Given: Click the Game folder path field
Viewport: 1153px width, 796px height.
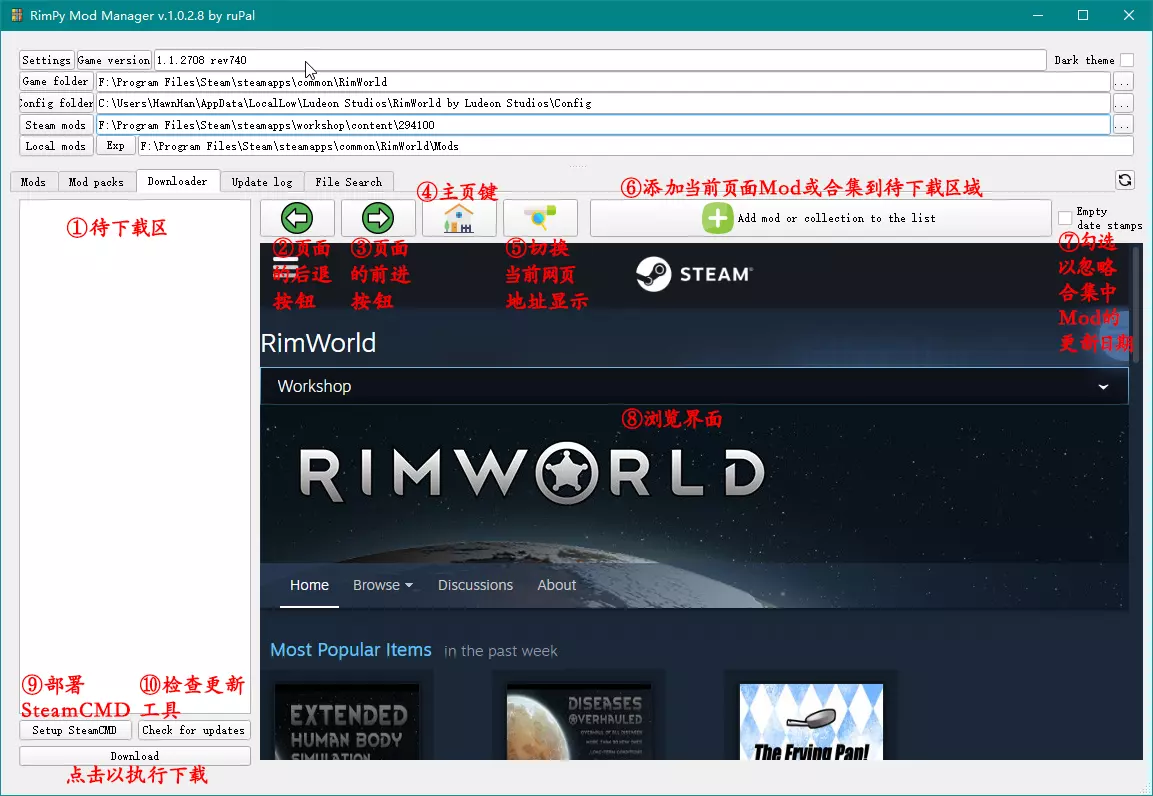Looking at the screenshot, I should pyautogui.click(x=603, y=82).
